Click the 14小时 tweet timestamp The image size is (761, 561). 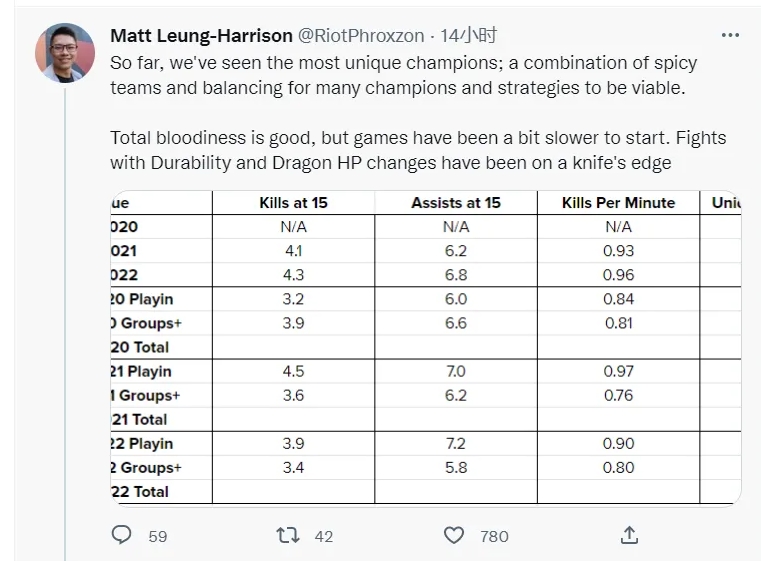[x=468, y=35]
